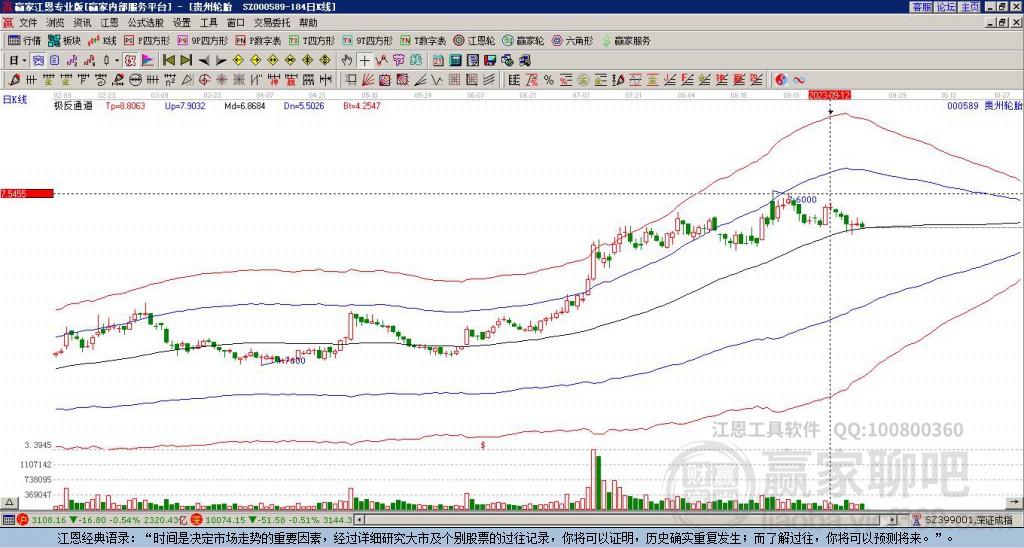1024x548 pixels.
Task: Click the 极反通道 indicator name
Action: pyautogui.click(x=73, y=106)
